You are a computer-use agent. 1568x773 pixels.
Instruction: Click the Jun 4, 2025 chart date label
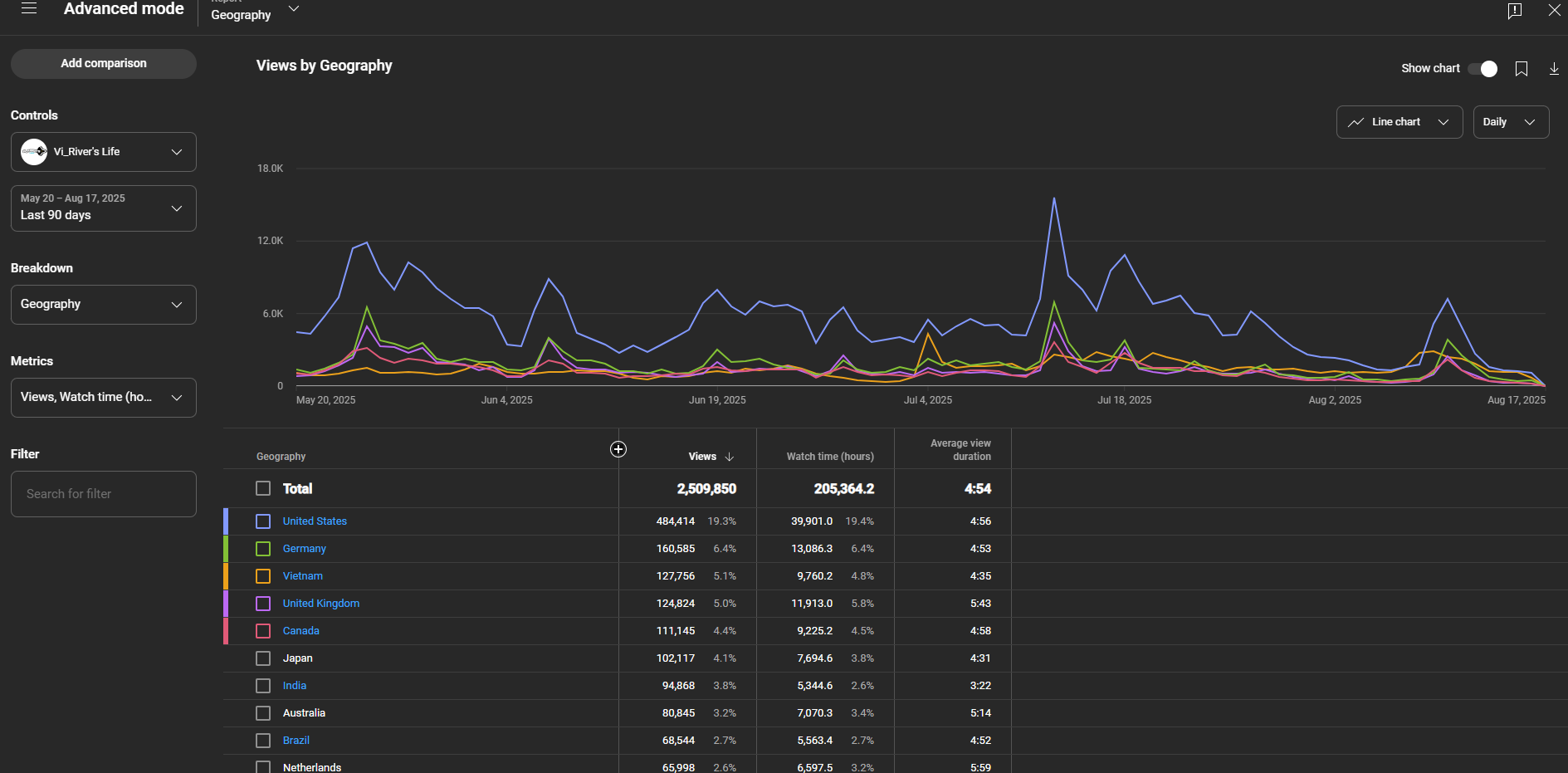[x=506, y=400]
